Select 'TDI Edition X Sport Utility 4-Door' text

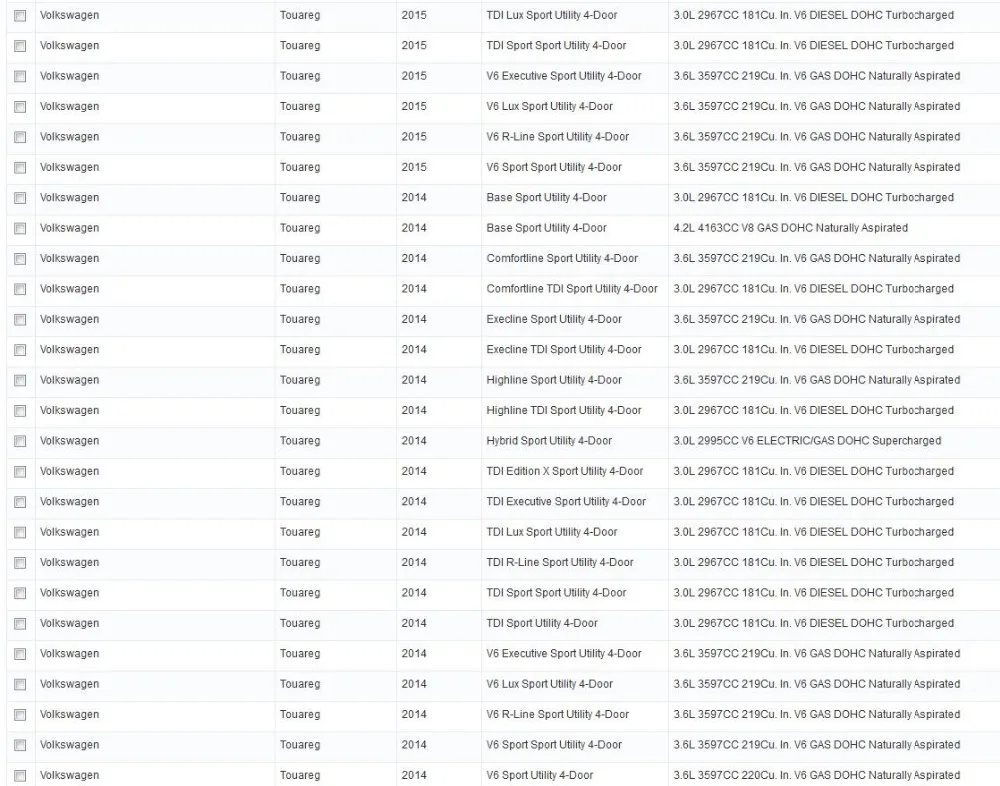coord(564,471)
